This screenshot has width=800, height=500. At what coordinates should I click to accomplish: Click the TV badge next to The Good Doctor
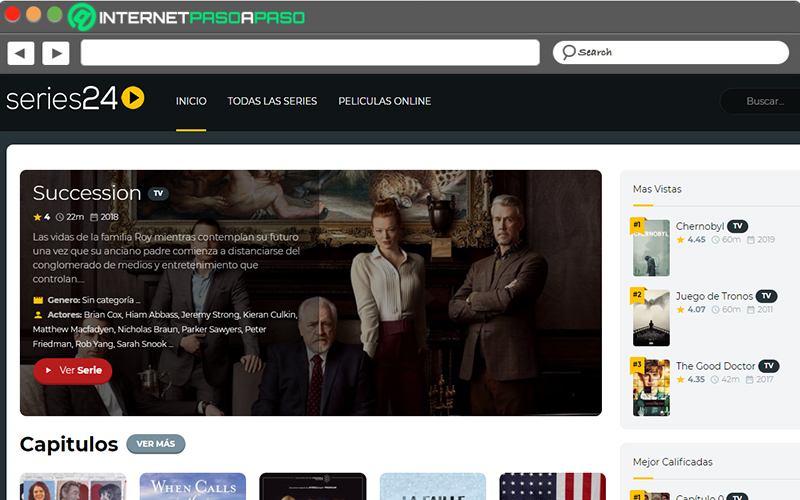pos(769,366)
